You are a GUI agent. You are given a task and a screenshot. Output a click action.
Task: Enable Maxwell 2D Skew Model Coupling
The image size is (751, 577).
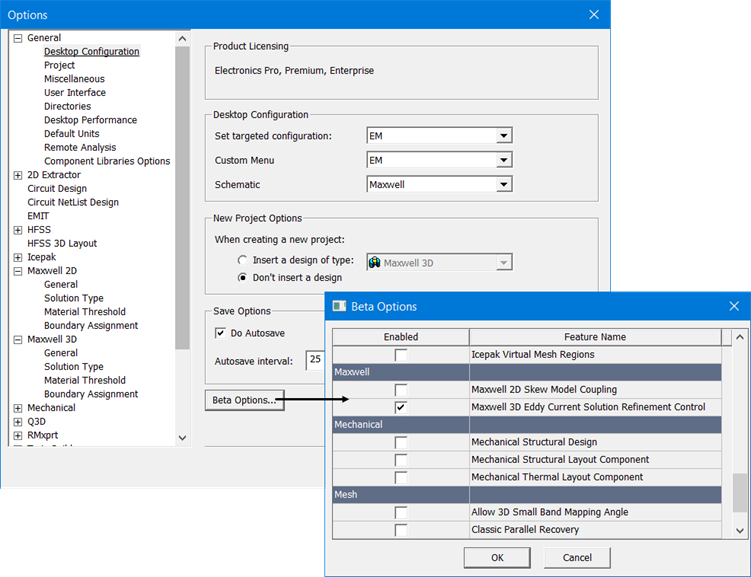[x=401, y=390]
